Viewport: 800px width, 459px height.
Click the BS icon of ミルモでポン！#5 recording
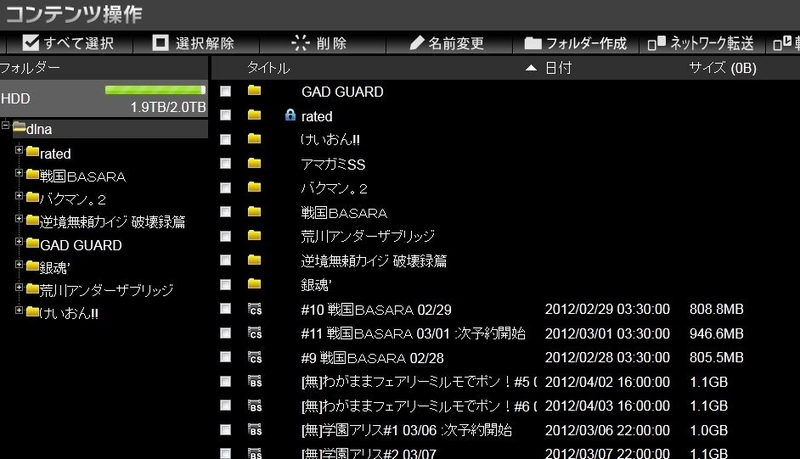click(255, 381)
